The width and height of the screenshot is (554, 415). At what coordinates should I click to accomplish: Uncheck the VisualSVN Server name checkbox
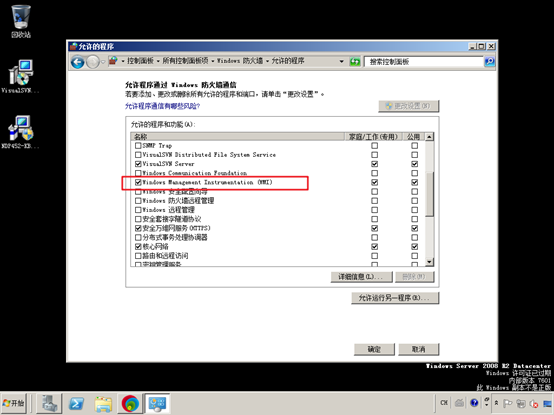click(138, 164)
